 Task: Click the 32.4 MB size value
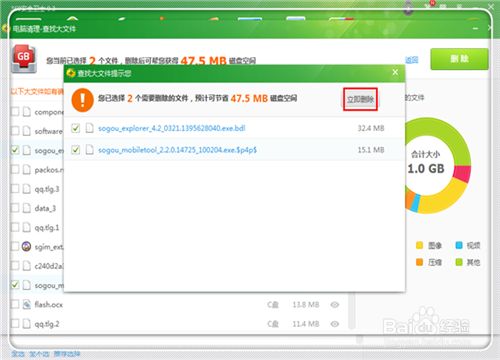[371, 128]
